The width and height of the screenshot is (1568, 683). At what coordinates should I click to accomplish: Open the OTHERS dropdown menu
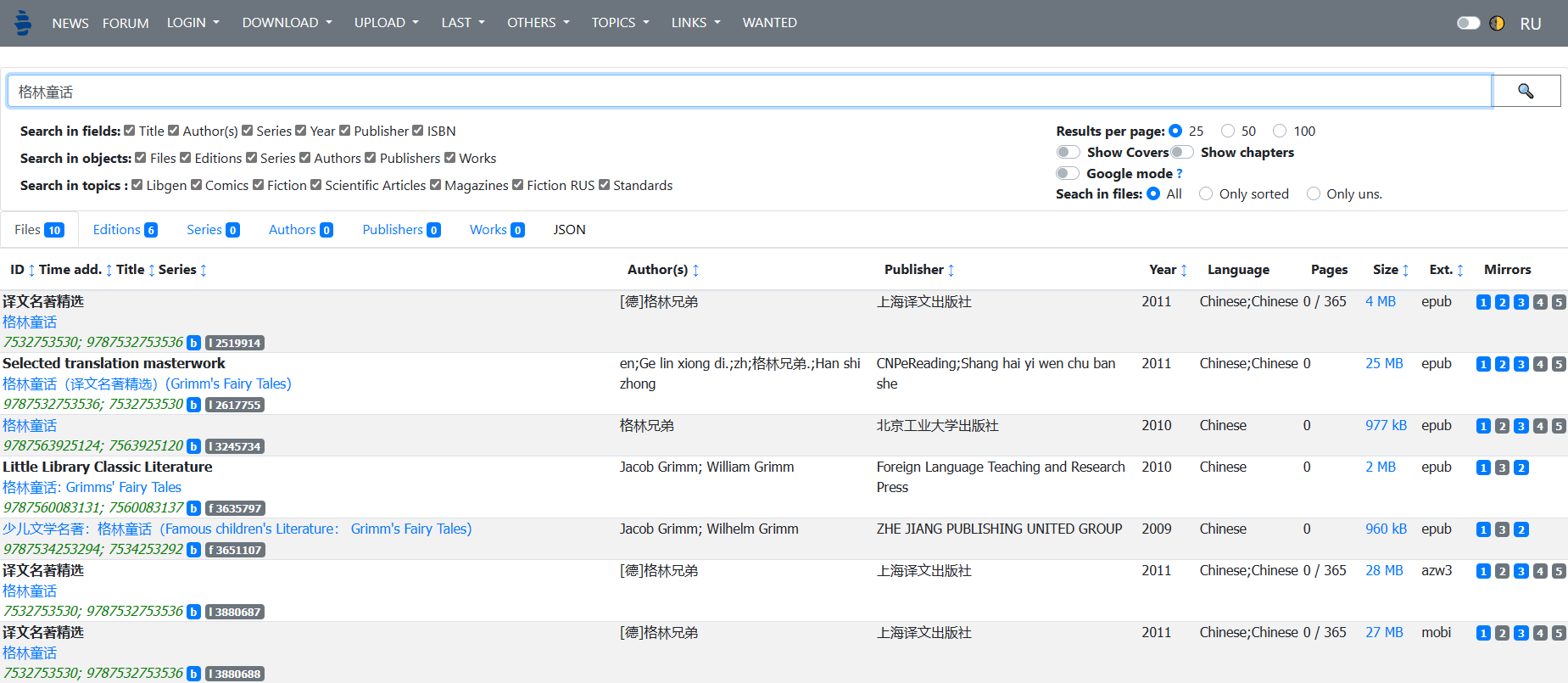[538, 23]
